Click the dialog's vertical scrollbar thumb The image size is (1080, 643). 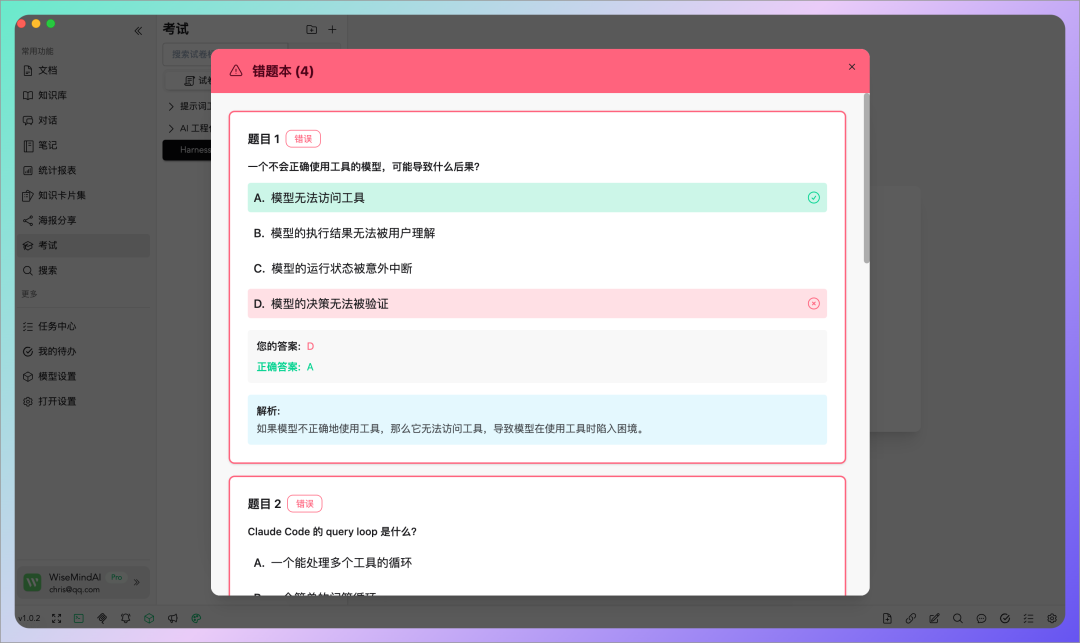(866, 178)
